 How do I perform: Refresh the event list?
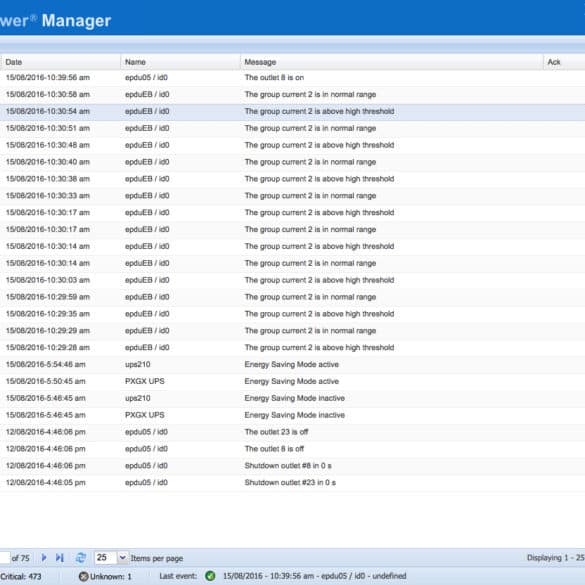pyautogui.click(x=81, y=558)
